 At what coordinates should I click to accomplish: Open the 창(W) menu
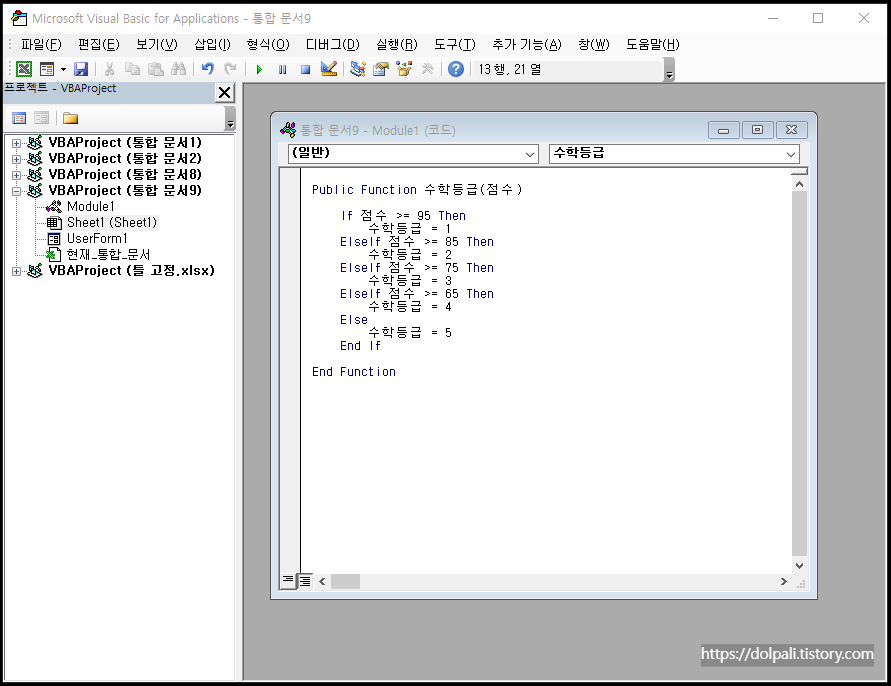coord(593,44)
